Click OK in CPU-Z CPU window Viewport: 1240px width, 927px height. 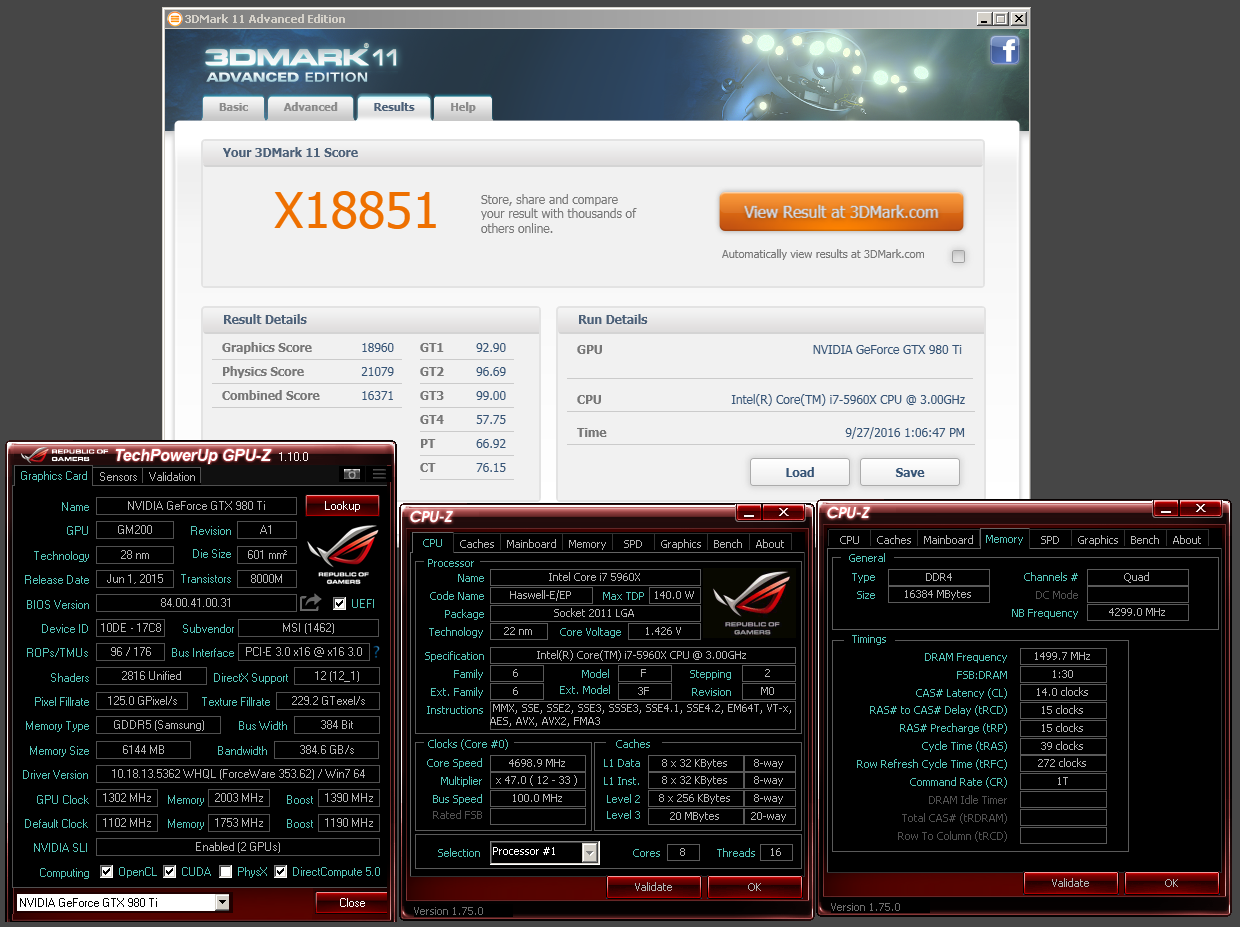pyautogui.click(x=754, y=887)
